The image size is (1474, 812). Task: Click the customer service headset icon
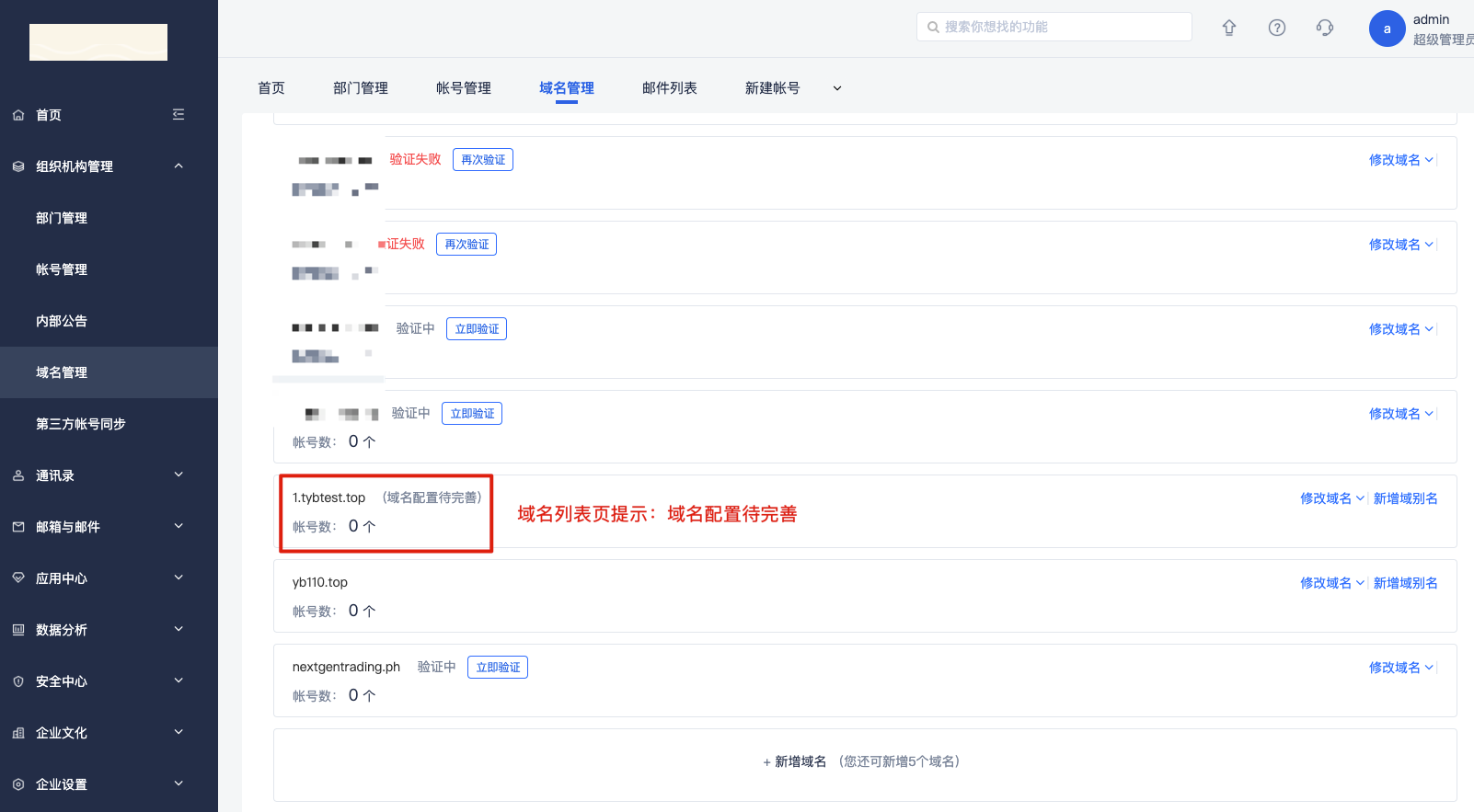1325,28
